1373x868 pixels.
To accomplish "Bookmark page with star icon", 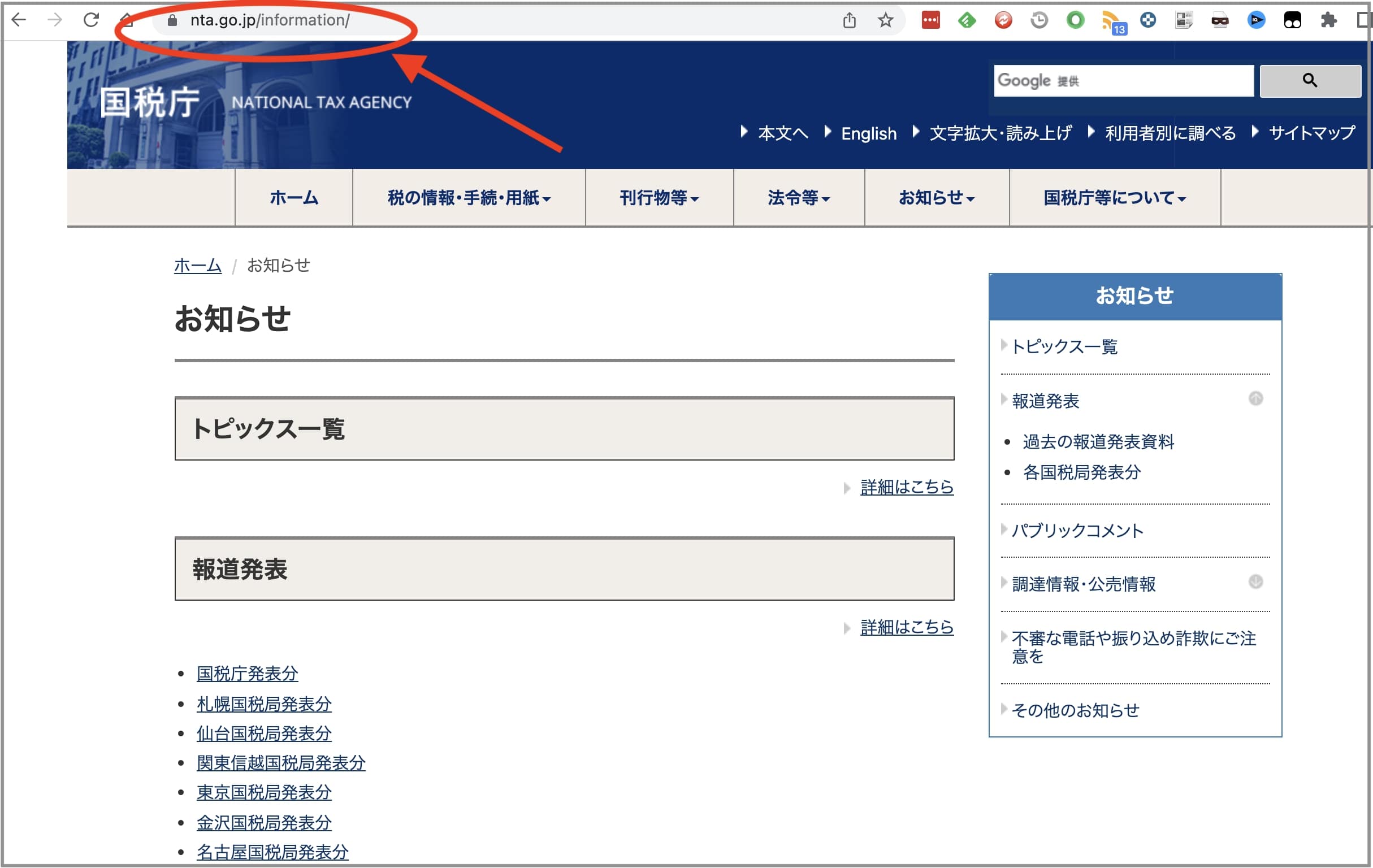I will click(885, 20).
